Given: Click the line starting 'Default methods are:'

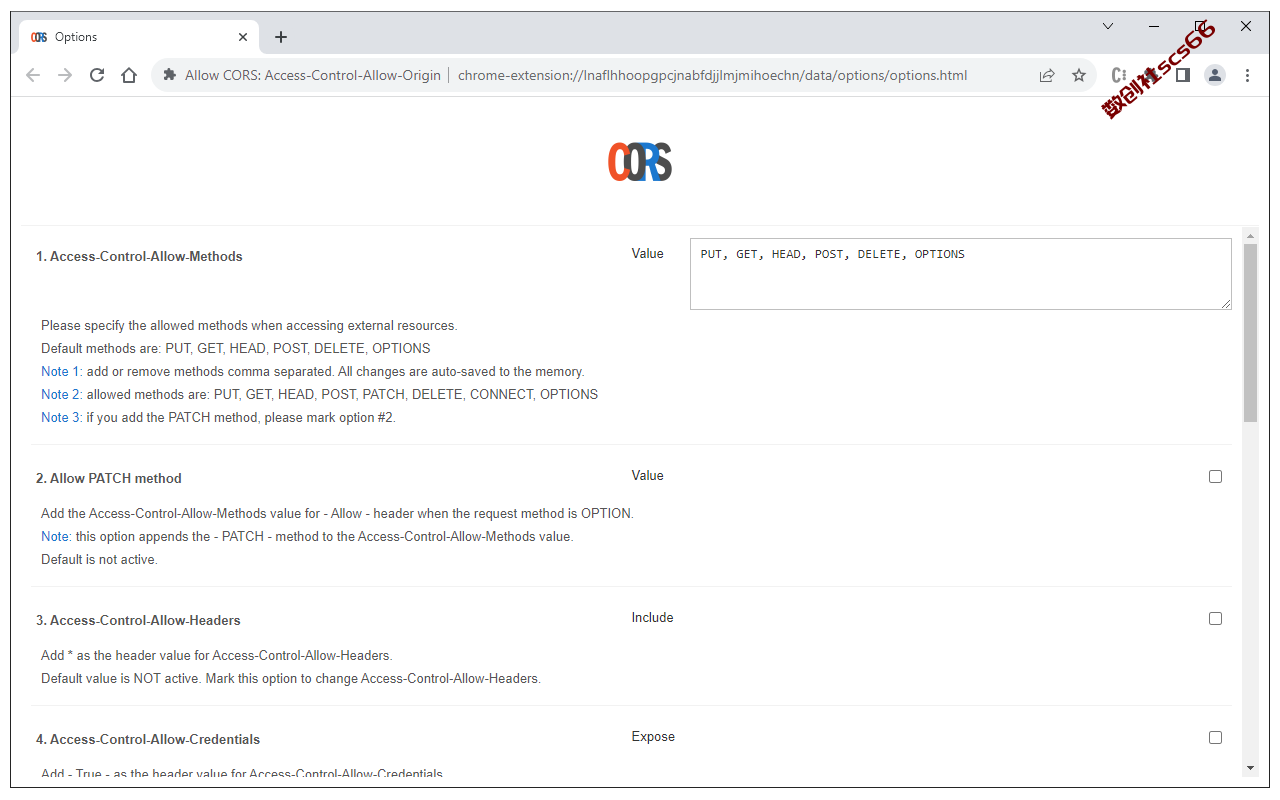Looking at the screenshot, I should pyautogui.click(x=236, y=349).
